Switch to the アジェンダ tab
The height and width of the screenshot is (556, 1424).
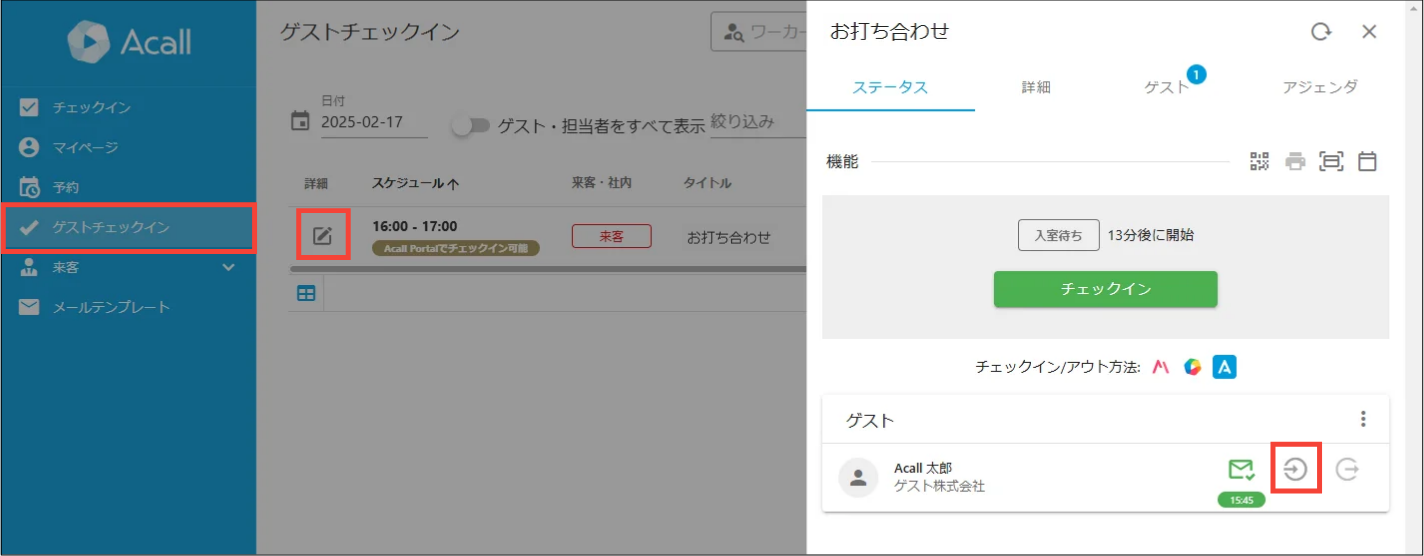pos(1320,87)
